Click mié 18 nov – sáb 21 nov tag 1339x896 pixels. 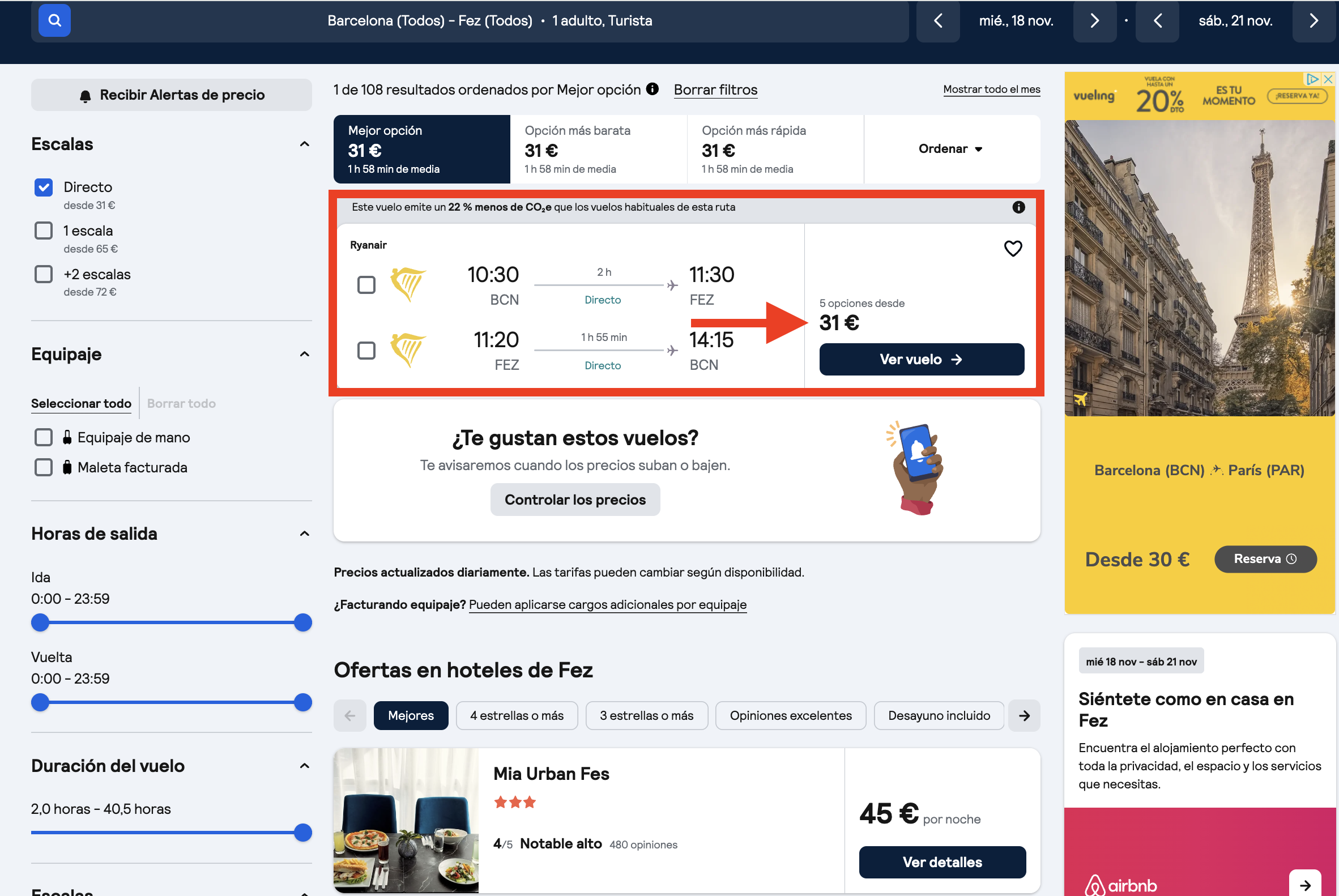pos(1141,661)
